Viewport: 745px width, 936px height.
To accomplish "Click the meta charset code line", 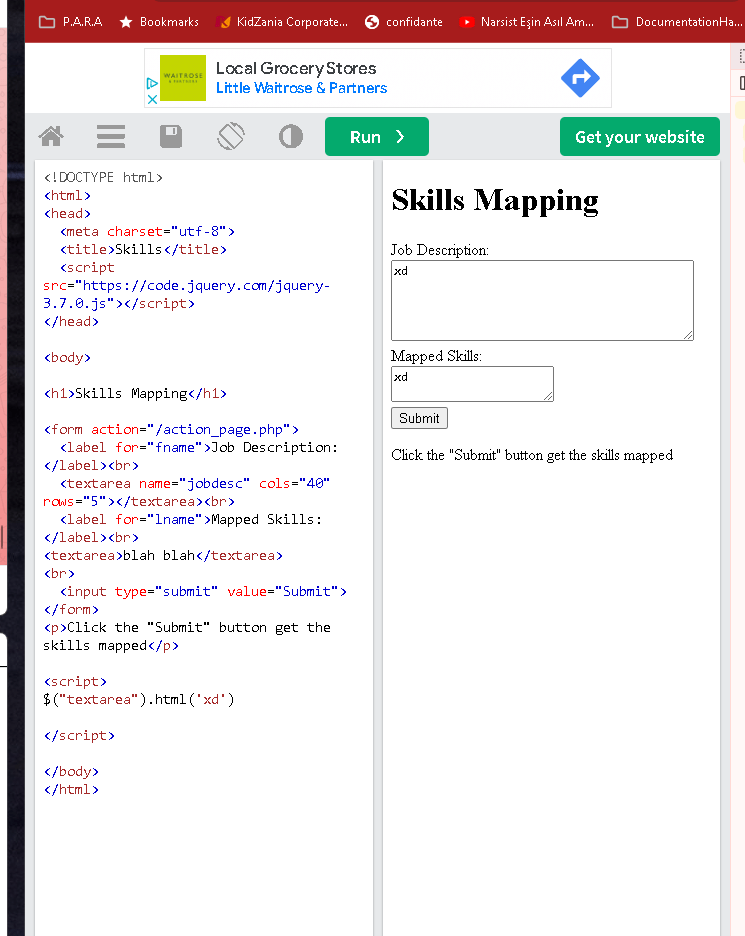I will point(147,231).
